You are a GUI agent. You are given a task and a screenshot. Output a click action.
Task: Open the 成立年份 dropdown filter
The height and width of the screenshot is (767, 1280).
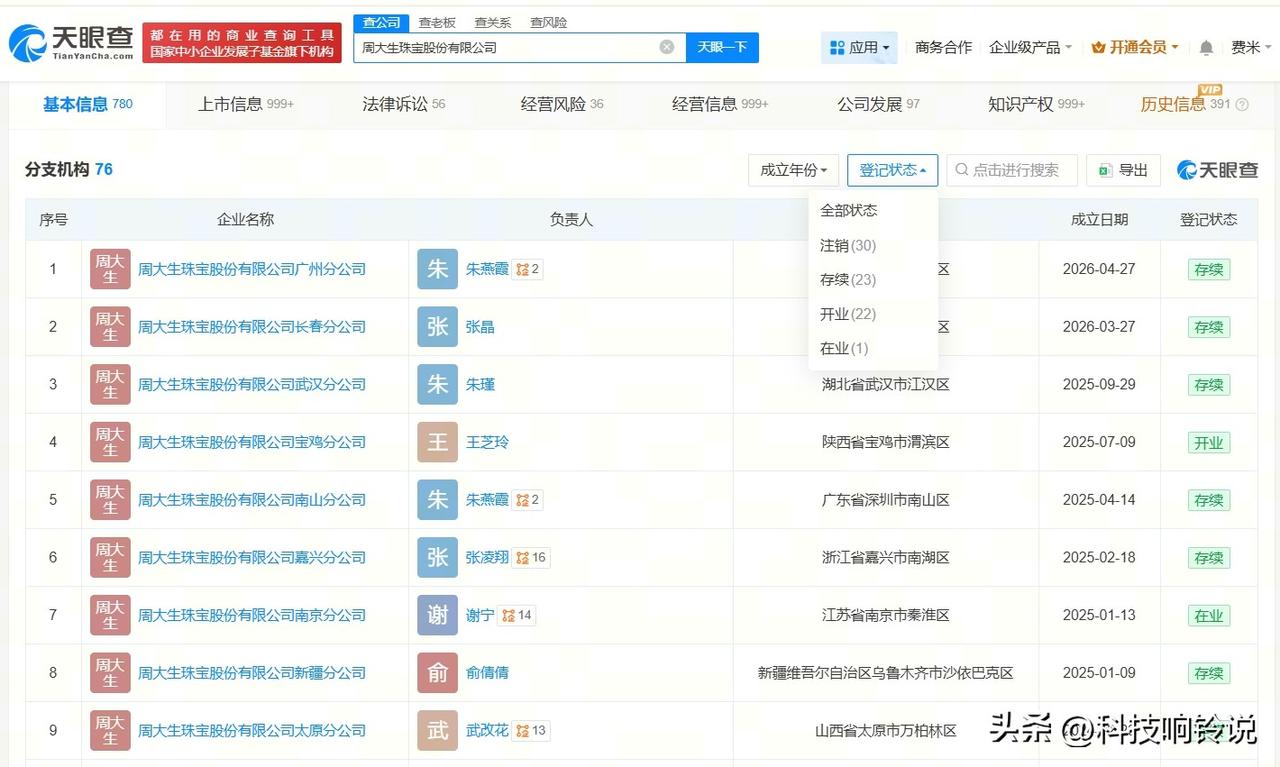793,170
